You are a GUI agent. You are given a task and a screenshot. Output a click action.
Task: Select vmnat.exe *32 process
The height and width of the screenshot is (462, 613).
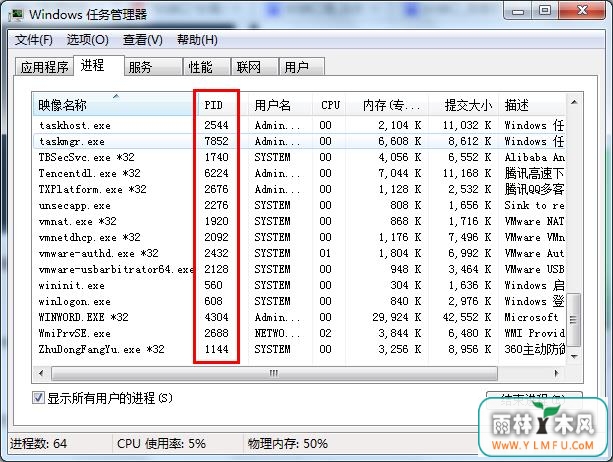coord(299,221)
